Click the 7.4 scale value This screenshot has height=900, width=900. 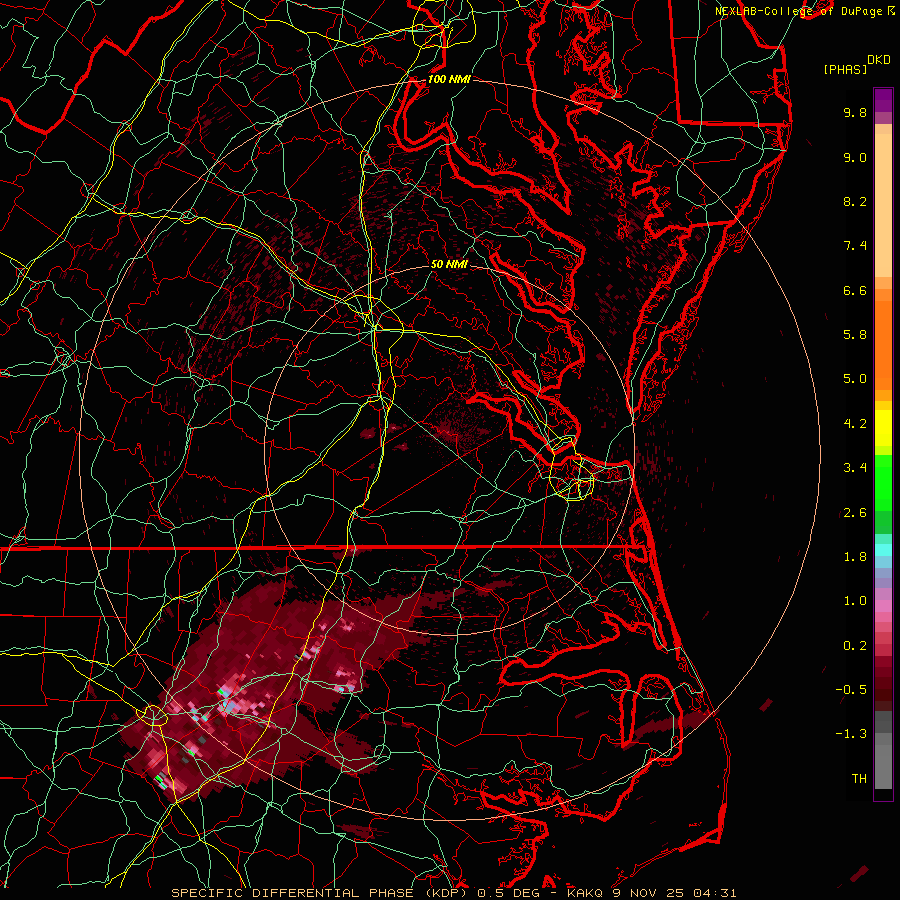pos(855,246)
